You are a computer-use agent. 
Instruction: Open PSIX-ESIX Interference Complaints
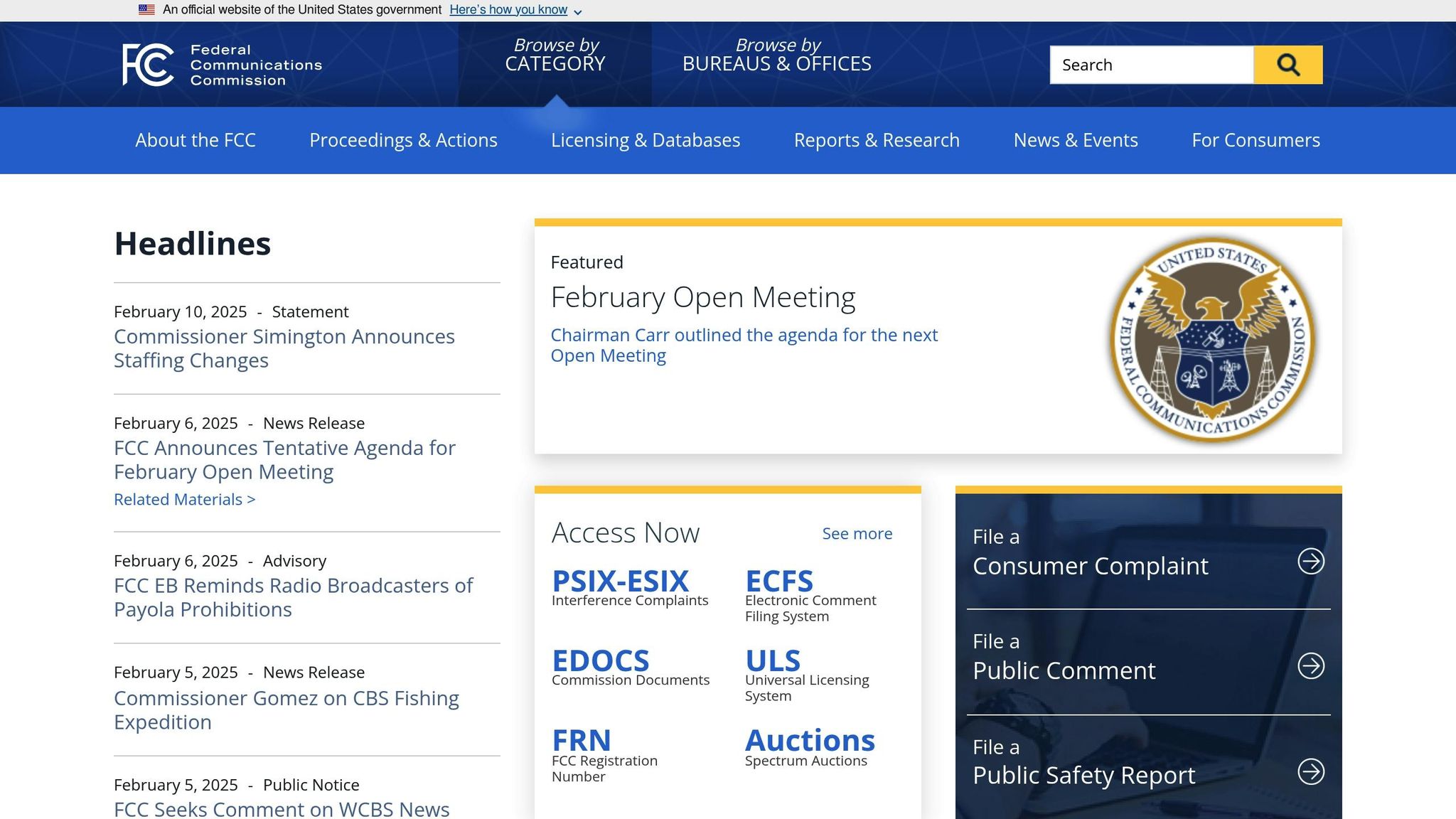pos(630,588)
